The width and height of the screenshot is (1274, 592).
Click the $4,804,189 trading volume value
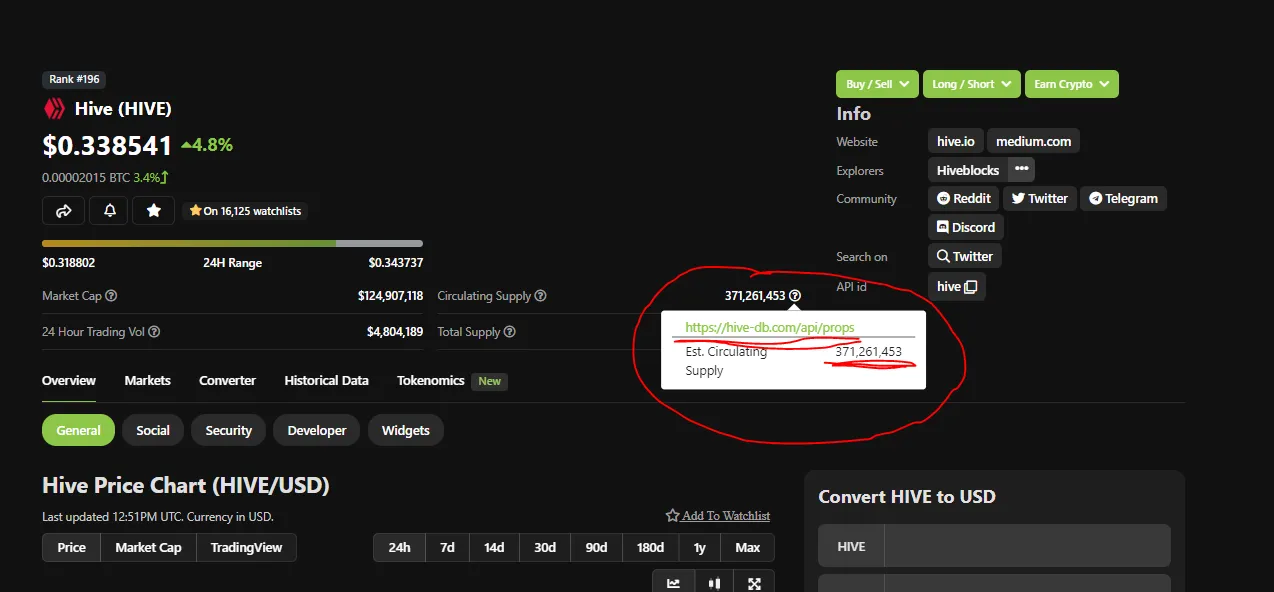pyautogui.click(x=395, y=332)
